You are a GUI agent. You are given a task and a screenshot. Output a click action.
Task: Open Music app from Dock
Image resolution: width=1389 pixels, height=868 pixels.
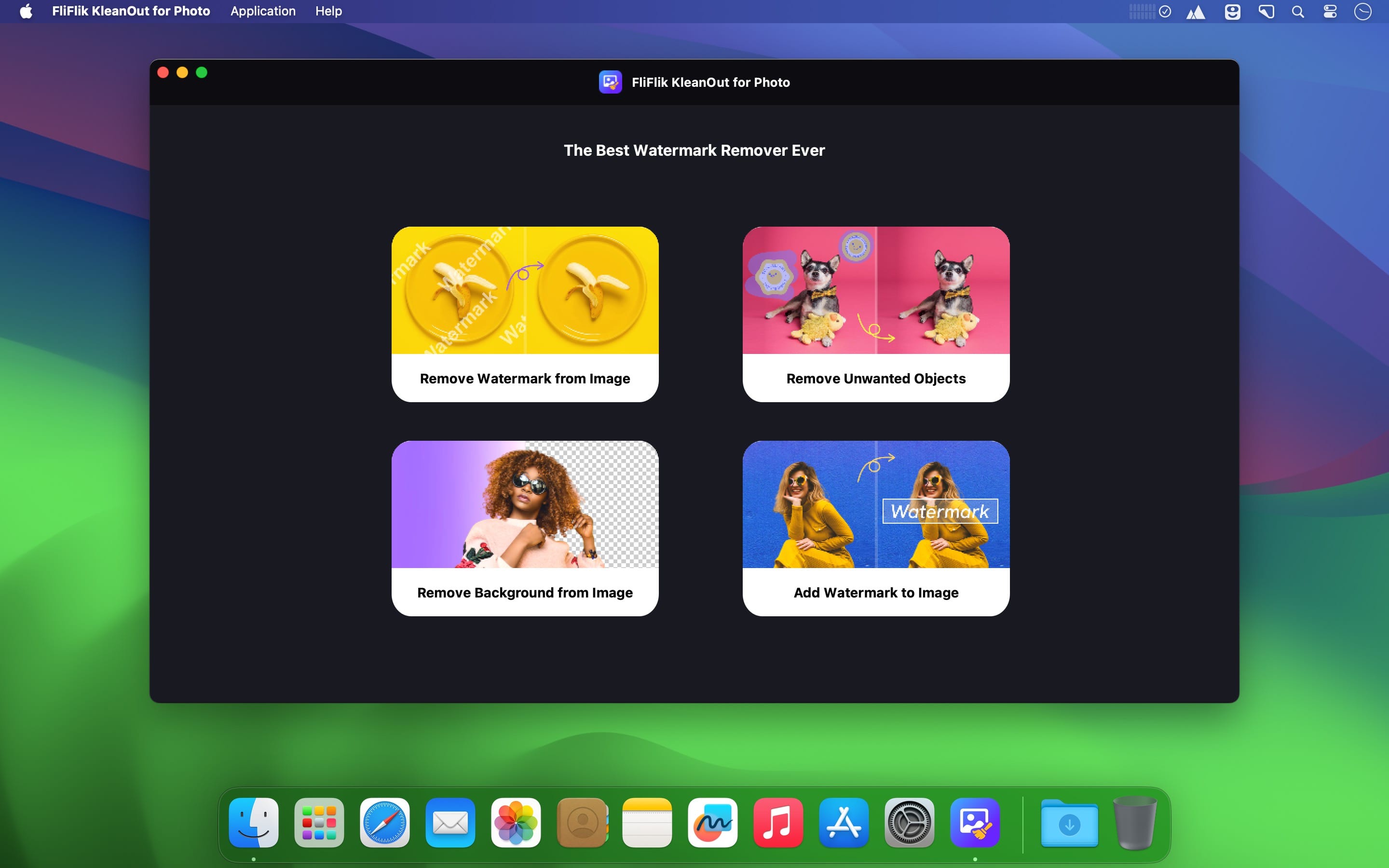tap(778, 822)
